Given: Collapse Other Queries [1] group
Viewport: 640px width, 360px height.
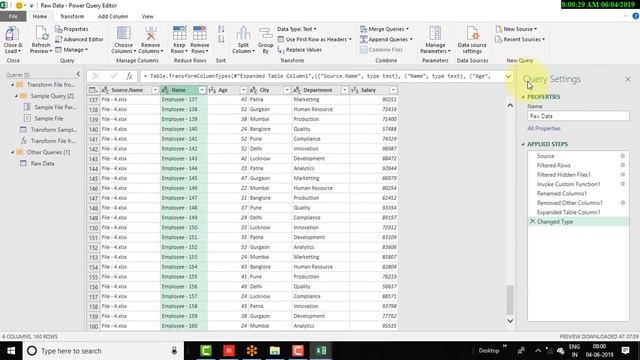Looking at the screenshot, I should [13, 152].
